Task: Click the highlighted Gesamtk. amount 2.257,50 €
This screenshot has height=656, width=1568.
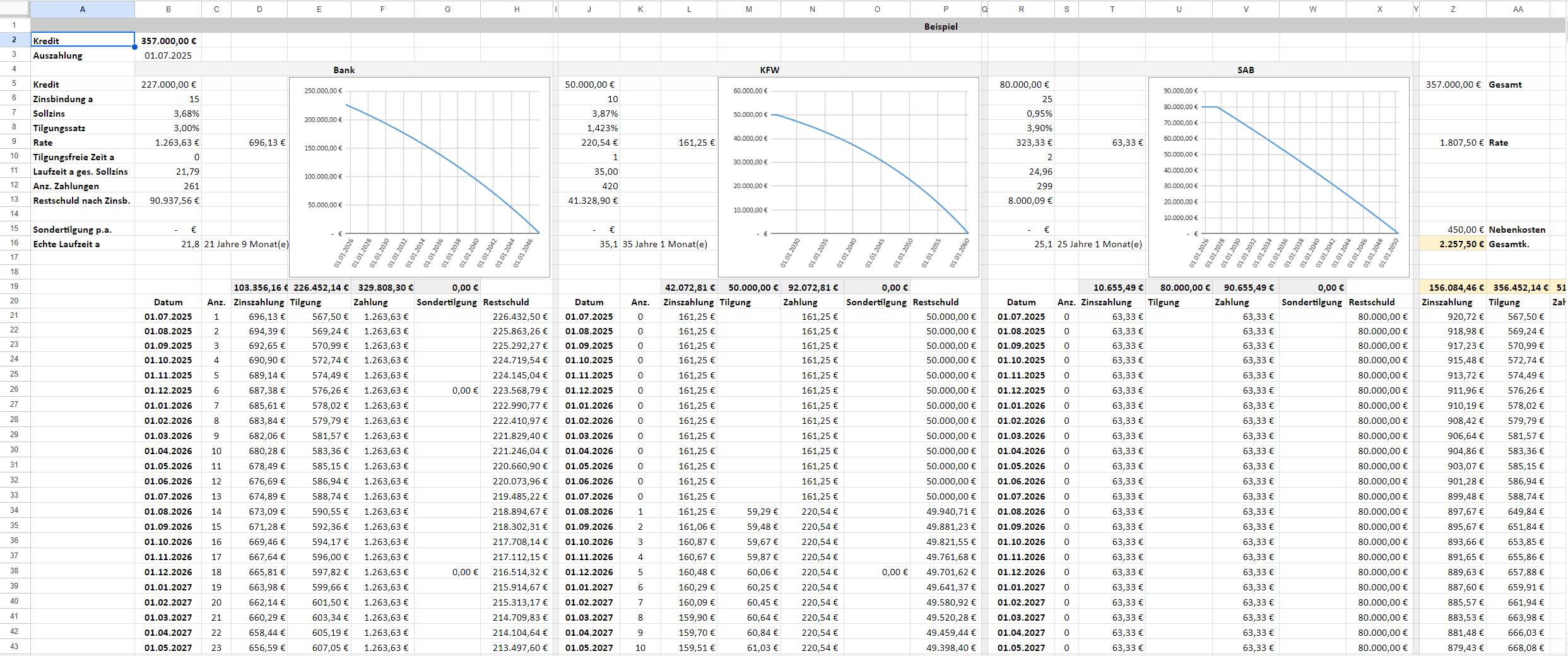Action: click(1453, 244)
